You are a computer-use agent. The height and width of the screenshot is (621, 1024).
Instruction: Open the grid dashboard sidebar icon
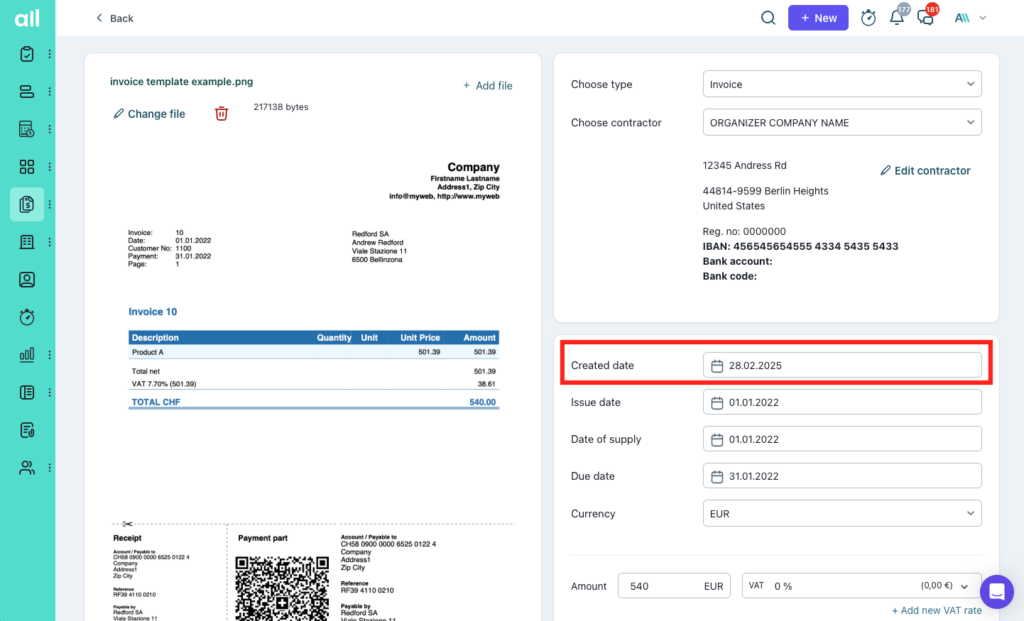(x=27, y=167)
